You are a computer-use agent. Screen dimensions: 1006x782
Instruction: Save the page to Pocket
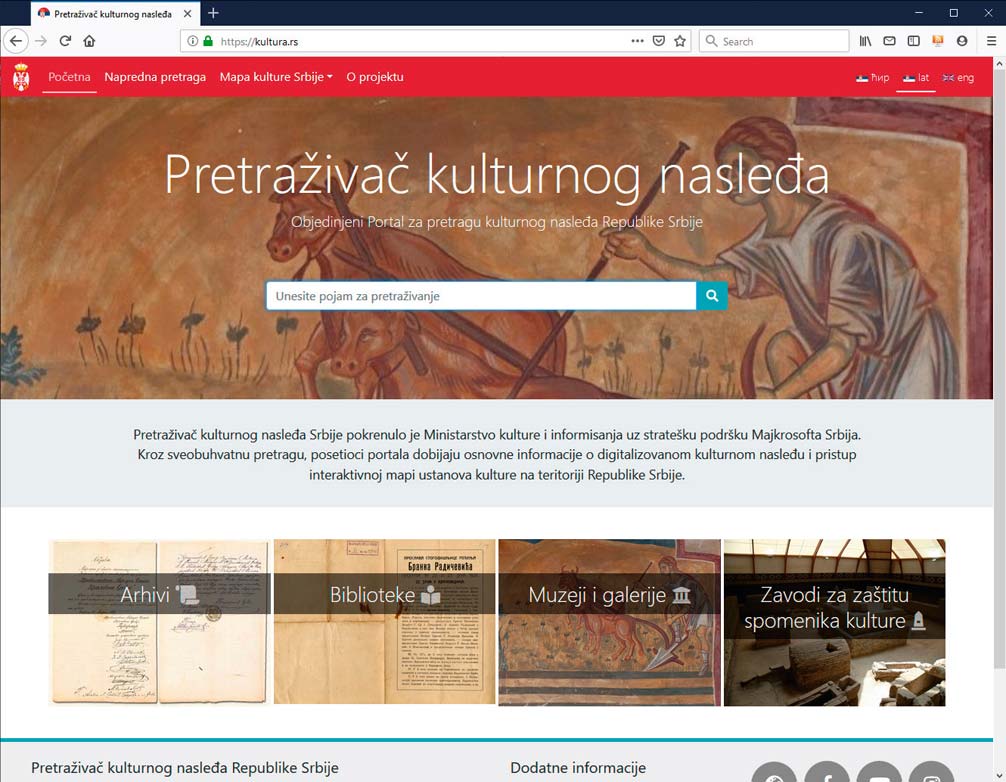coord(658,41)
